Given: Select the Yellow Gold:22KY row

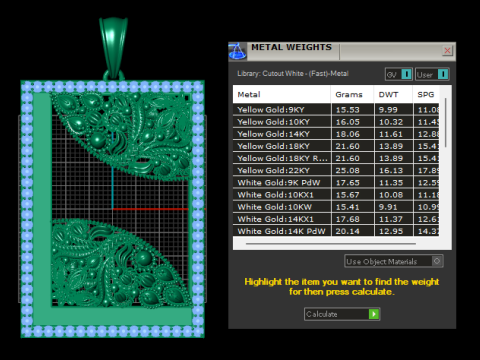Looking at the screenshot, I should point(336,170).
